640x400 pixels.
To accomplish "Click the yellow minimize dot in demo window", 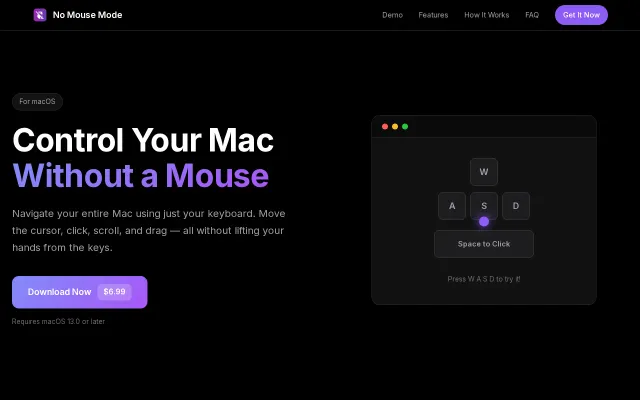I will tap(395, 127).
